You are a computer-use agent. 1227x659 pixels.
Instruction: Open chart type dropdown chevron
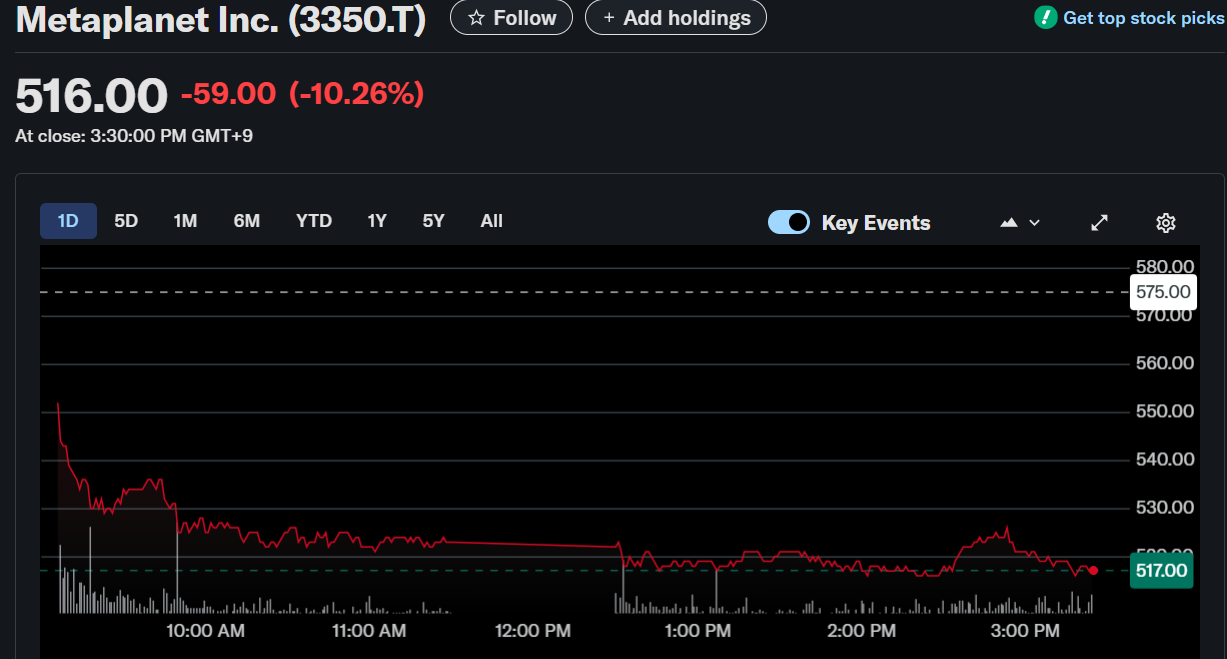point(1035,223)
